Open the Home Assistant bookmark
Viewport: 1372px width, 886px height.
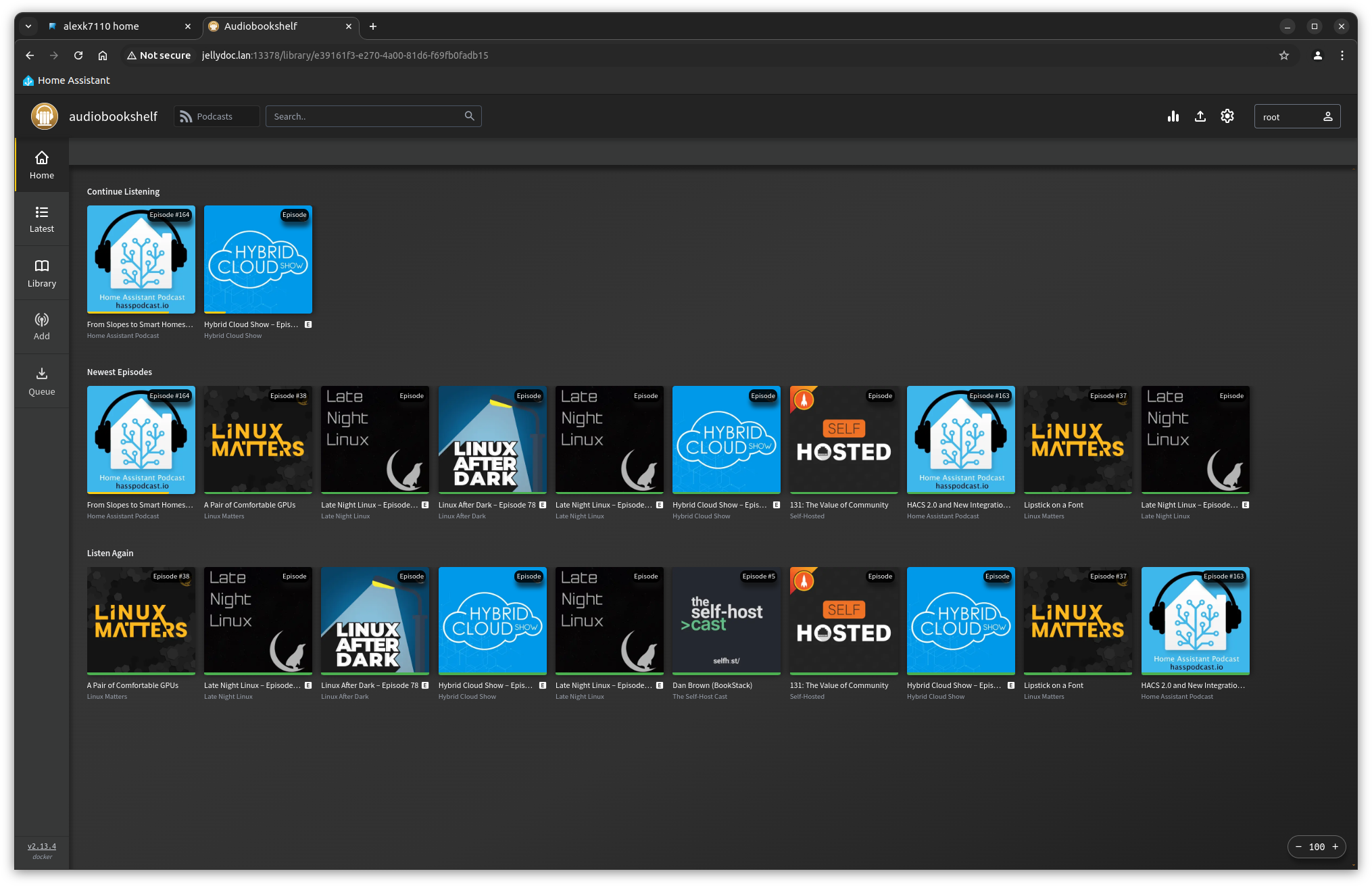pyautogui.click(x=66, y=80)
